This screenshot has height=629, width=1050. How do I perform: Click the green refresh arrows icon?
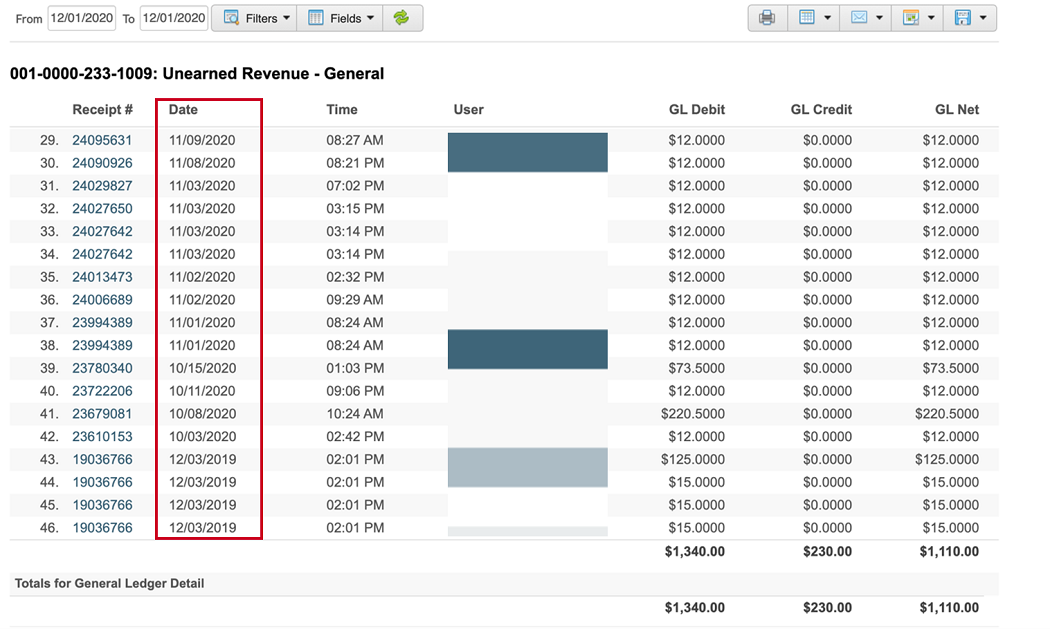coord(401,18)
